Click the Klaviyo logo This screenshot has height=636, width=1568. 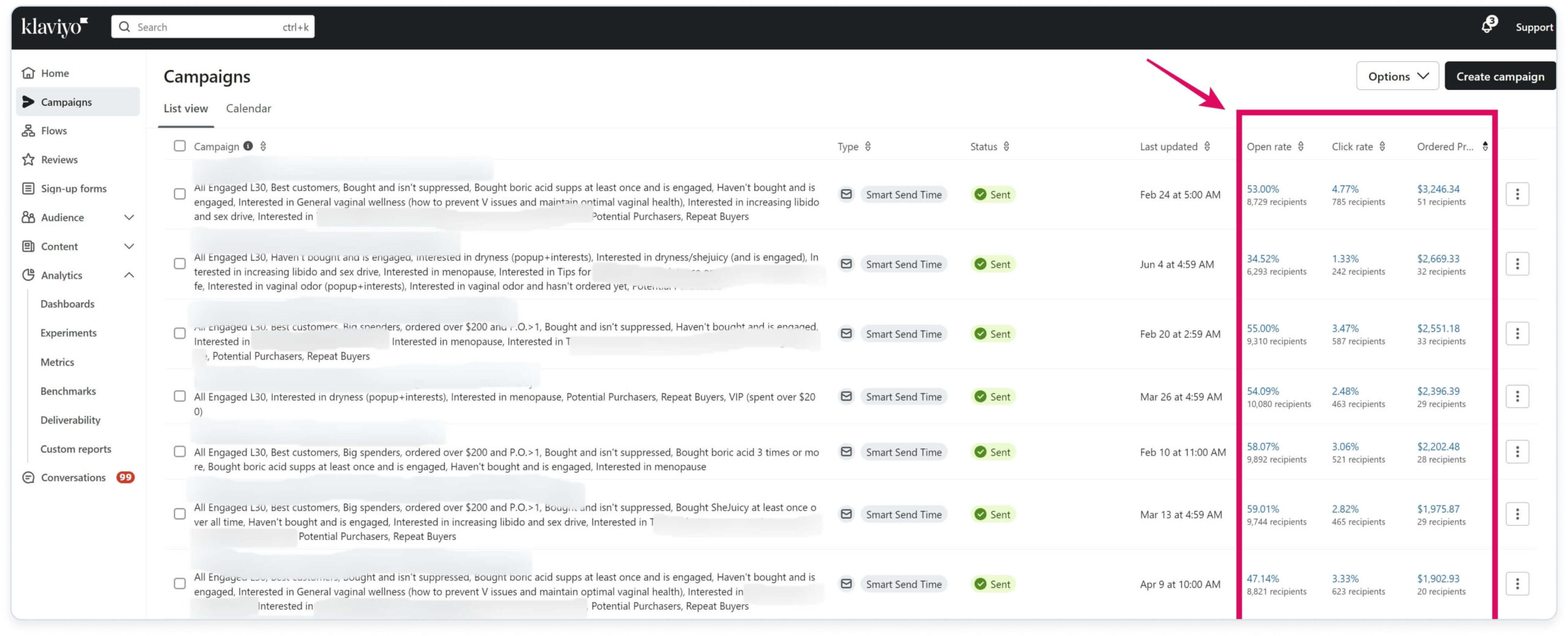pyautogui.click(x=55, y=26)
